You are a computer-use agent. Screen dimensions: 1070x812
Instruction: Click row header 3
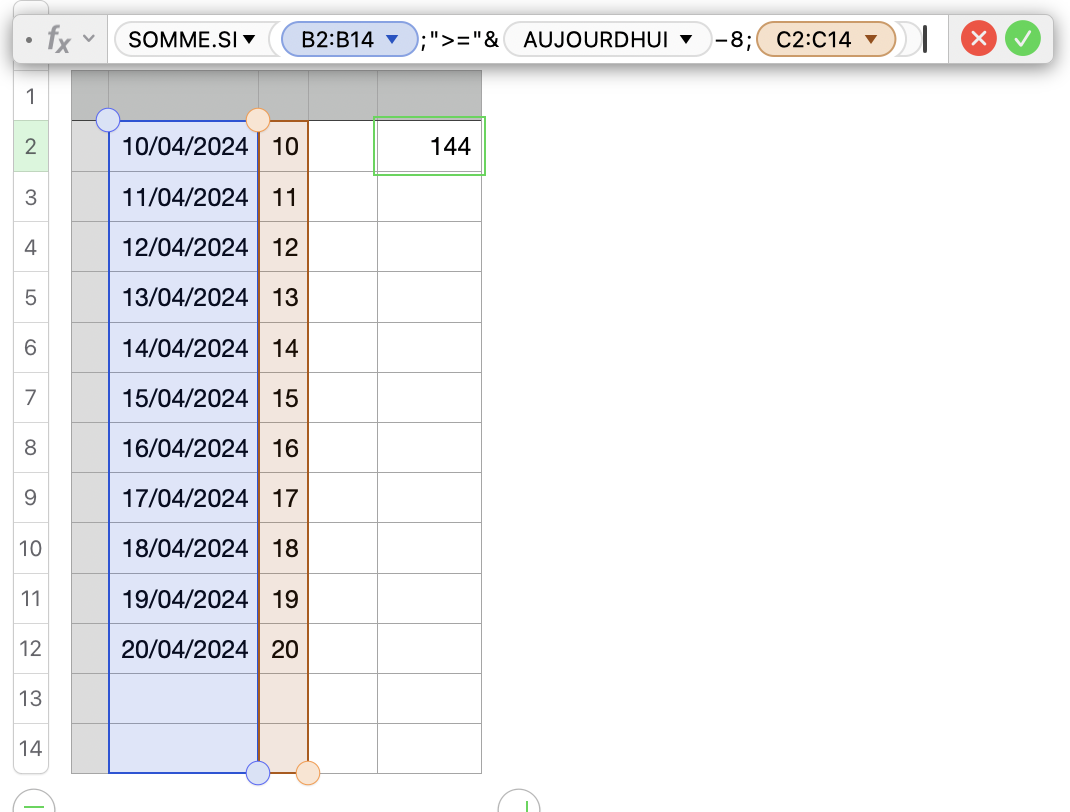click(31, 197)
